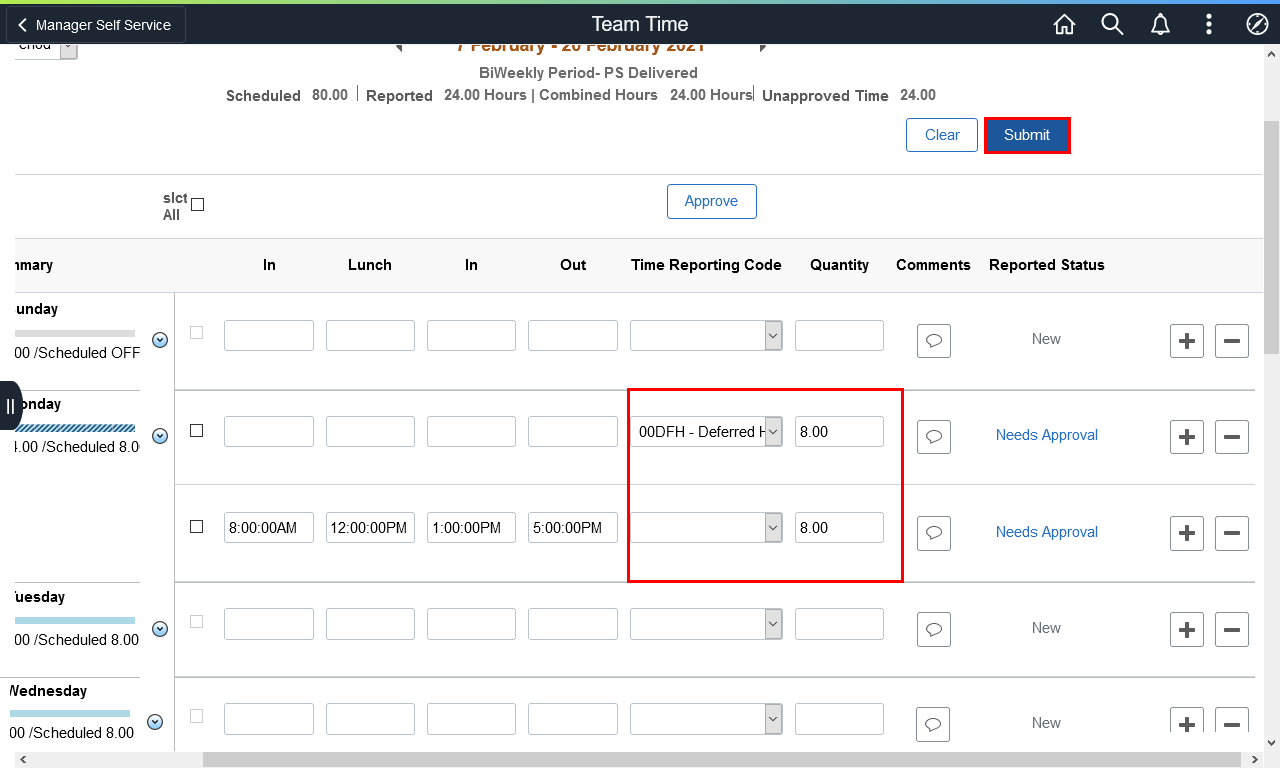
Task: Click the Sunday first In field
Action: [x=269, y=335]
